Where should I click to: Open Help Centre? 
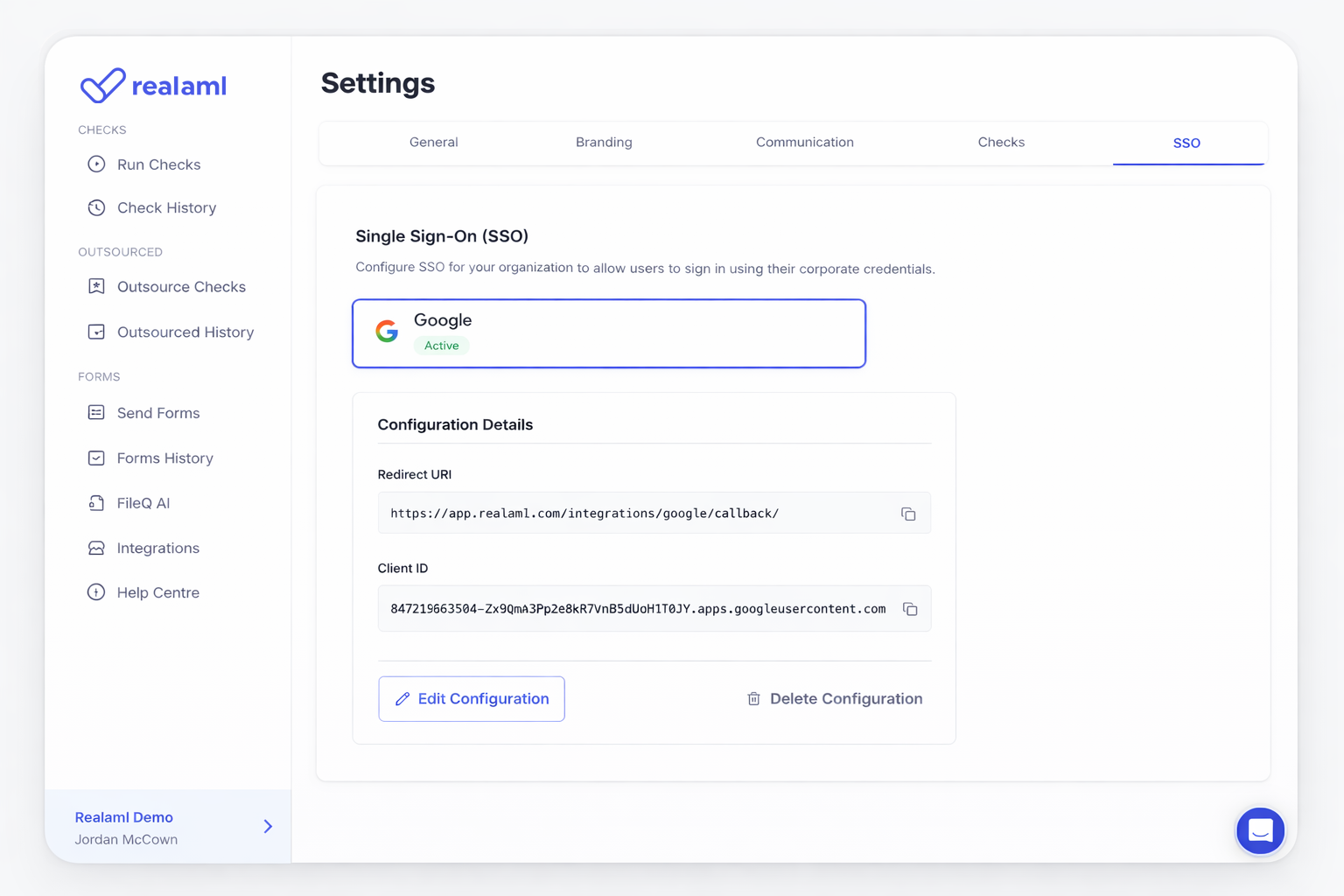click(157, 593)
